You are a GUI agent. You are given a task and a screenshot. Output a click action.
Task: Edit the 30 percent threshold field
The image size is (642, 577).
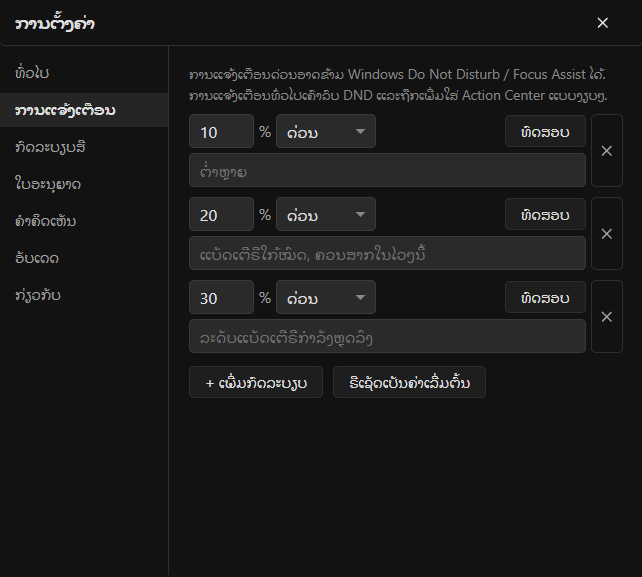coord(222,297)
